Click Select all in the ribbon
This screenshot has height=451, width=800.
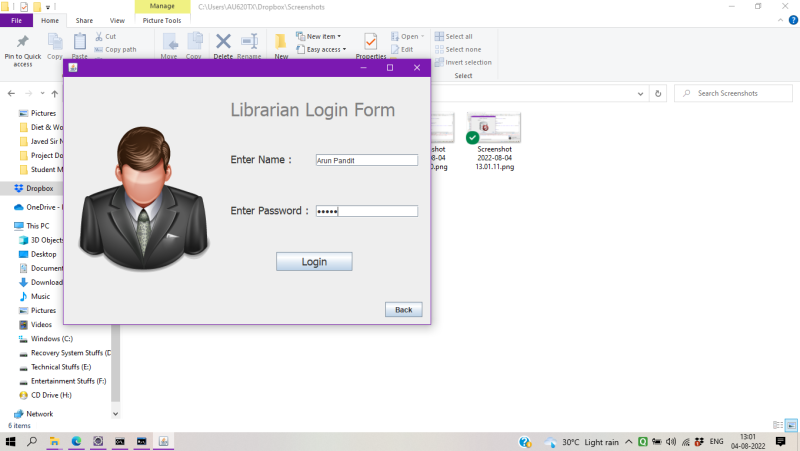[x=454, y=36]
